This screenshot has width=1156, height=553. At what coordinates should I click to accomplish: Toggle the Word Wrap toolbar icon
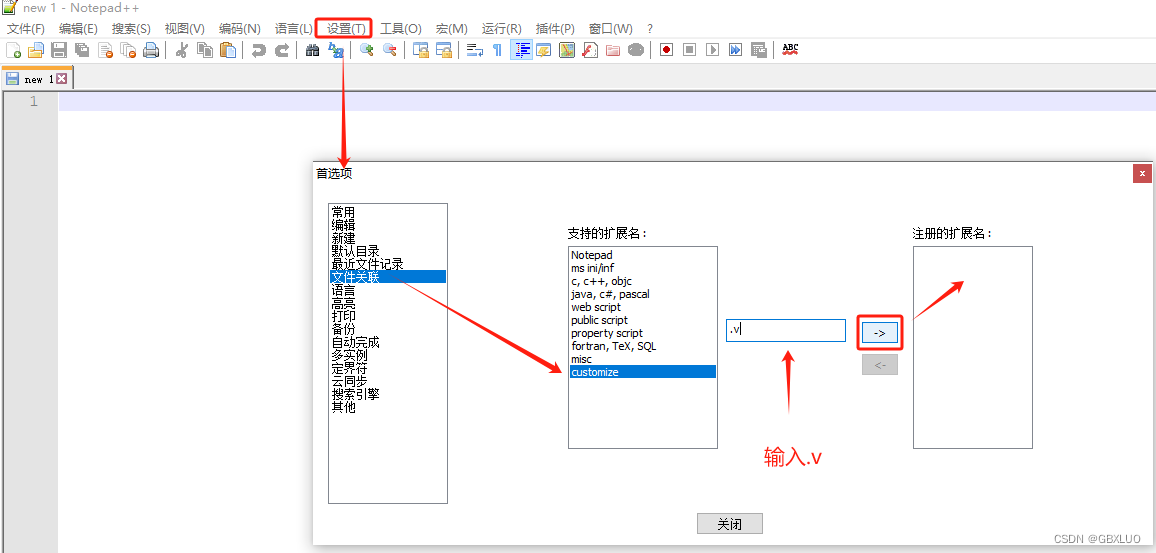click(x=475, y=50)
